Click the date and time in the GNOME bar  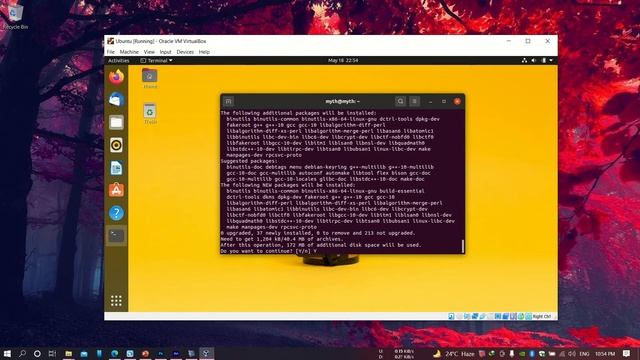tap(343, 60)
